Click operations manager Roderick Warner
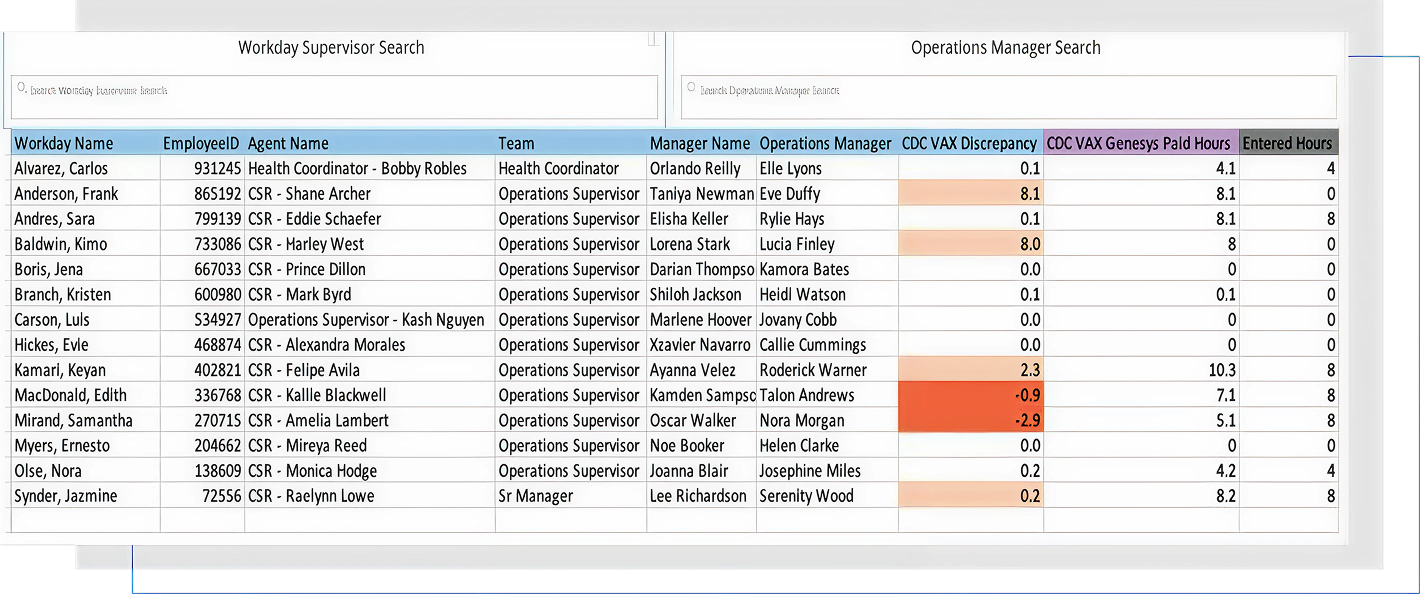Viewport: 1420px width, 594px height. (x=827, y=370)
